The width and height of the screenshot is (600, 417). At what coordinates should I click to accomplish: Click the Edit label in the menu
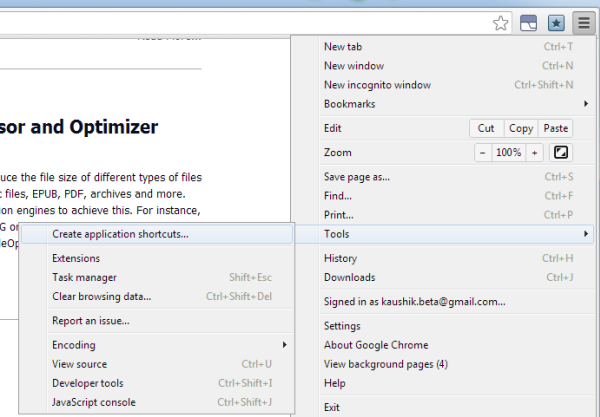[x=333, y=128]
